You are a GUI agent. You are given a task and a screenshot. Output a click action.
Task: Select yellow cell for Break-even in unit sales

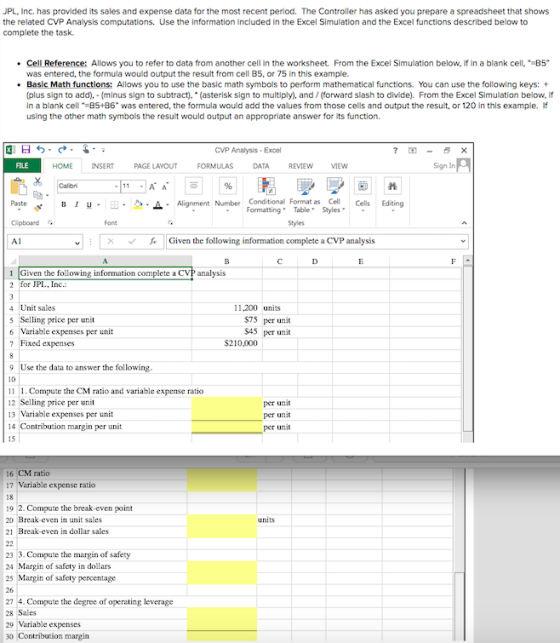pos(222,520)
